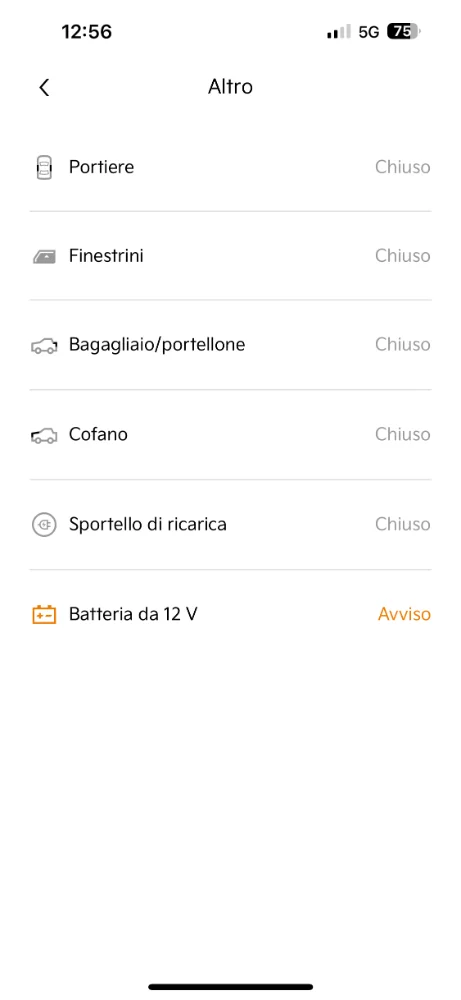Tap the Portiere car doors icon

(44, 168)
